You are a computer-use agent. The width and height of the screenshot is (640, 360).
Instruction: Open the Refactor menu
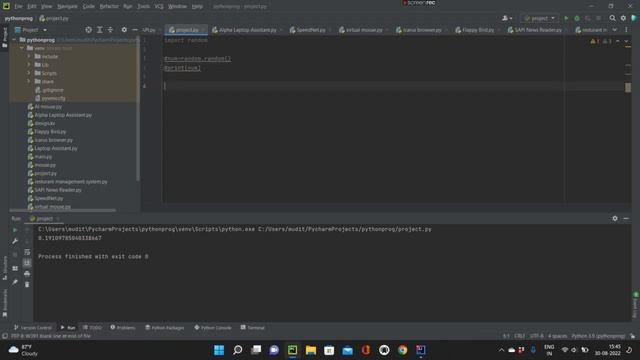[109, 7]
